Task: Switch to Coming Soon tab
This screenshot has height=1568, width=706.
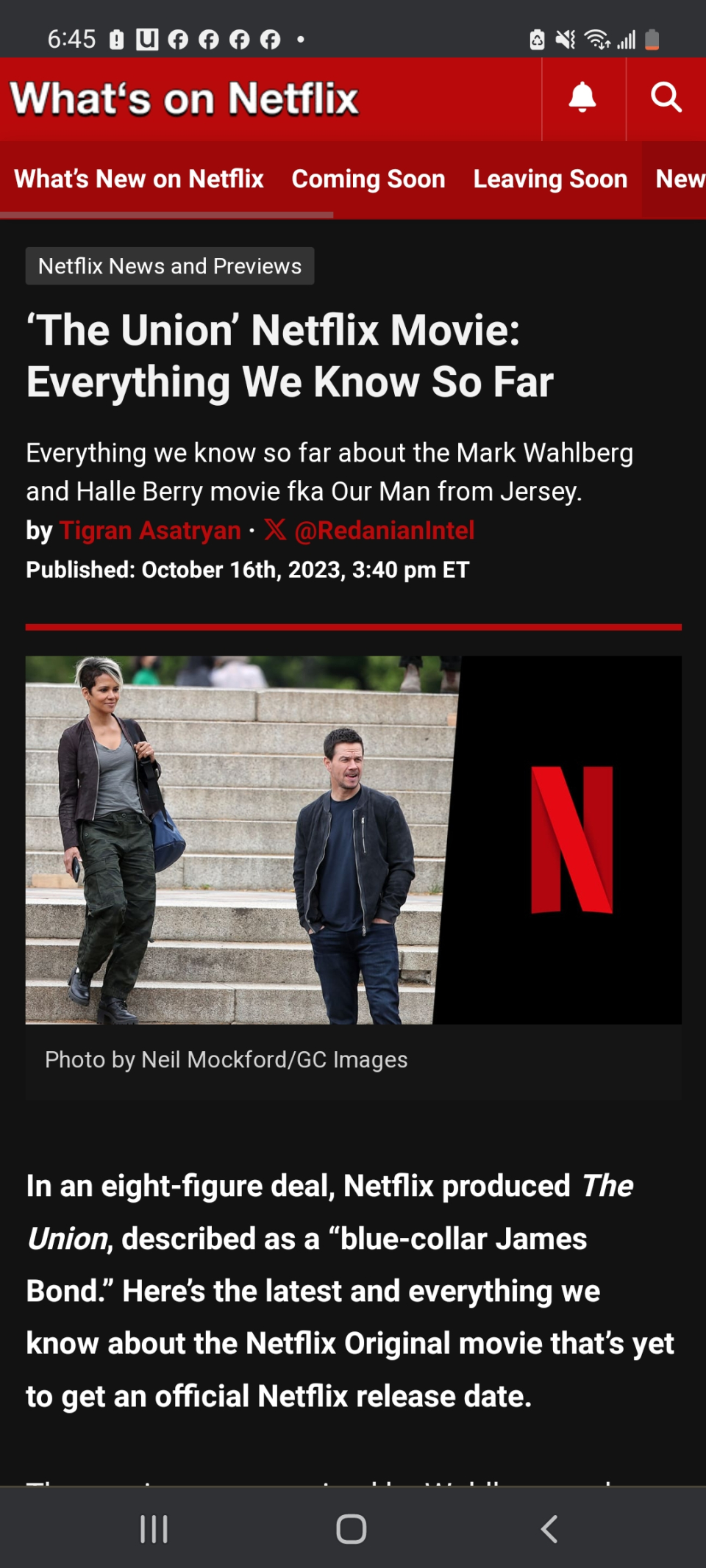Action: (x=368, y=179)
